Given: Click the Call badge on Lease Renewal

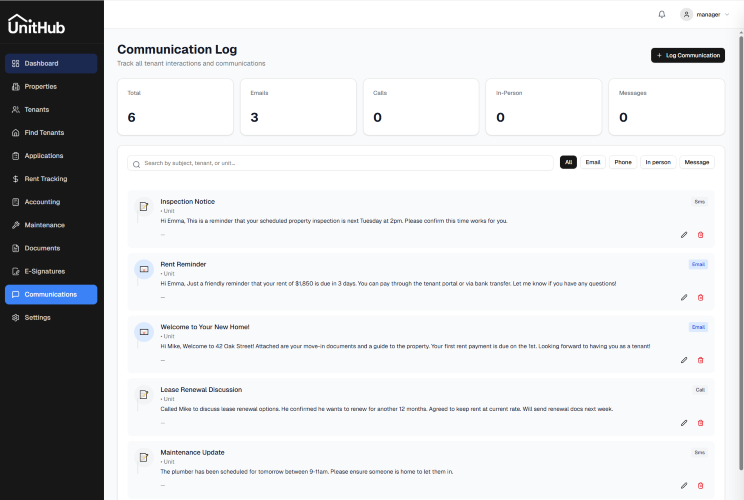Looking at the screenshot, I should pyautogui.click(x=700, y=390).
